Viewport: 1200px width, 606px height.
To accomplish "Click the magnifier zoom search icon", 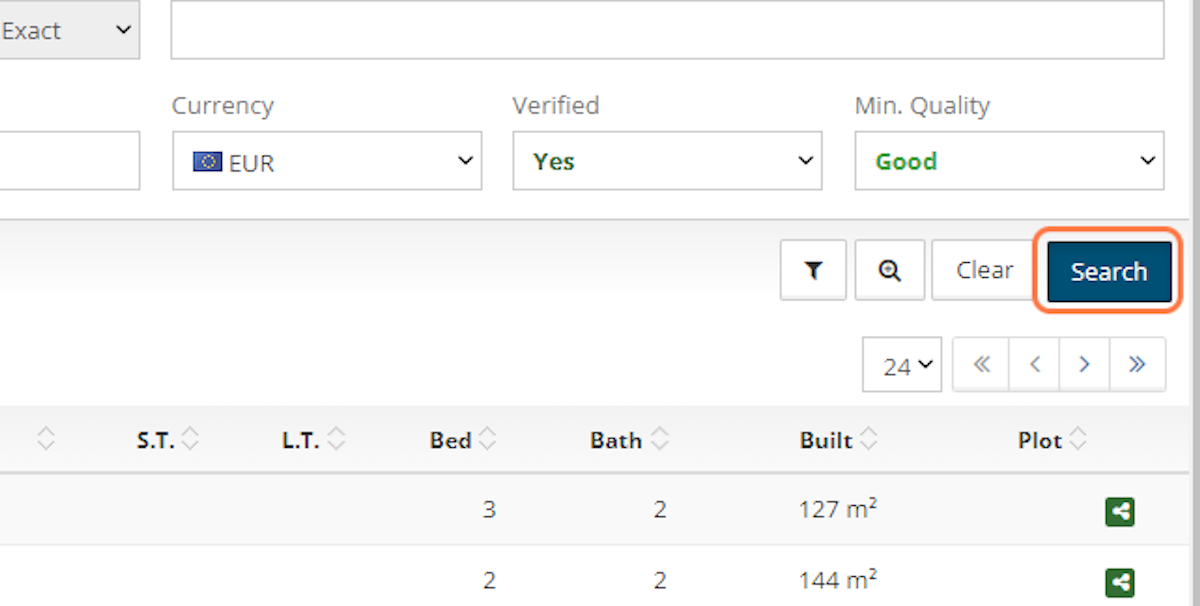I will [889, 270].
